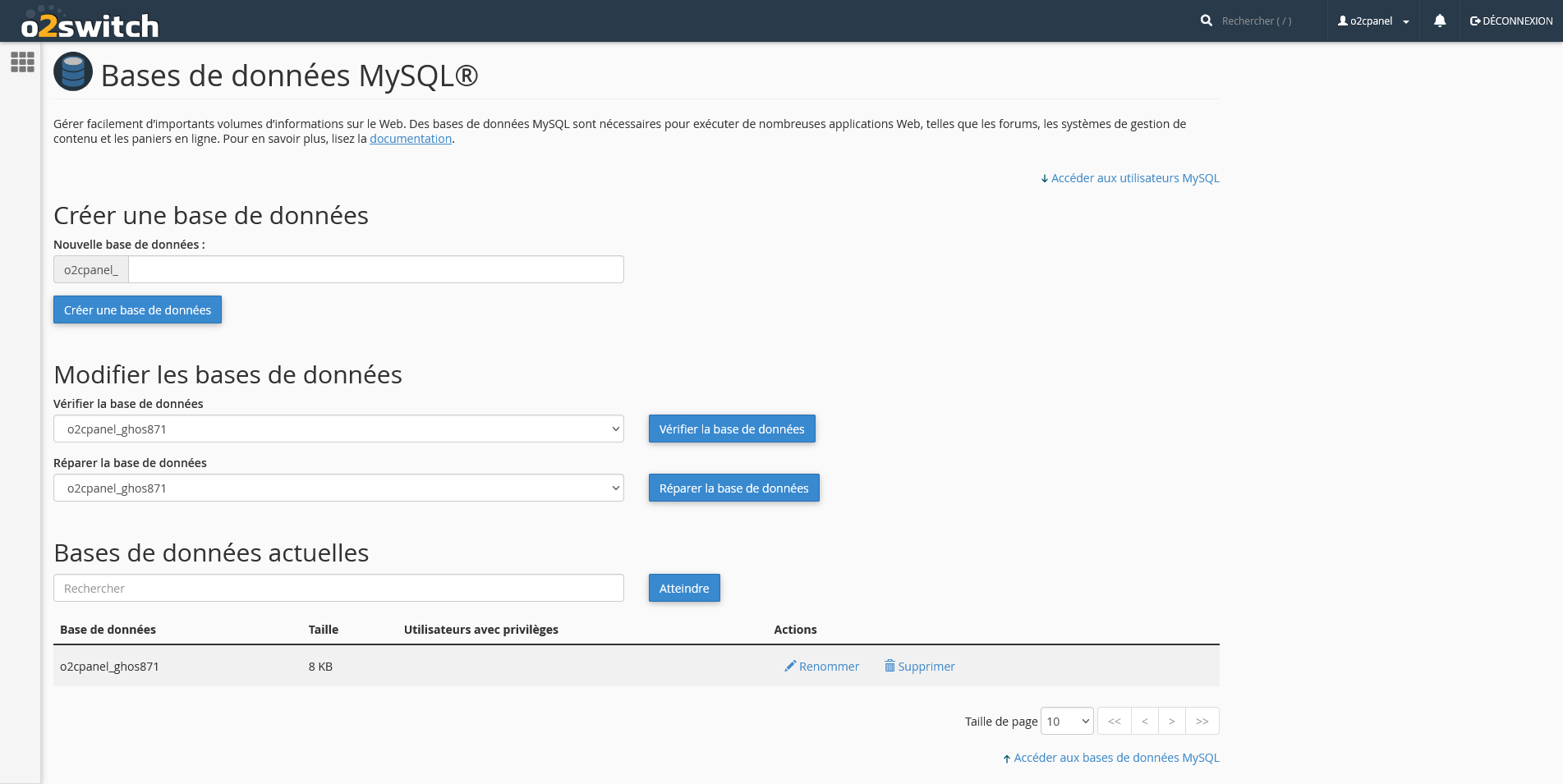1563x784 pixels.
Task: Open the Réparer la base de données dropdown
Action: [338, 488]
